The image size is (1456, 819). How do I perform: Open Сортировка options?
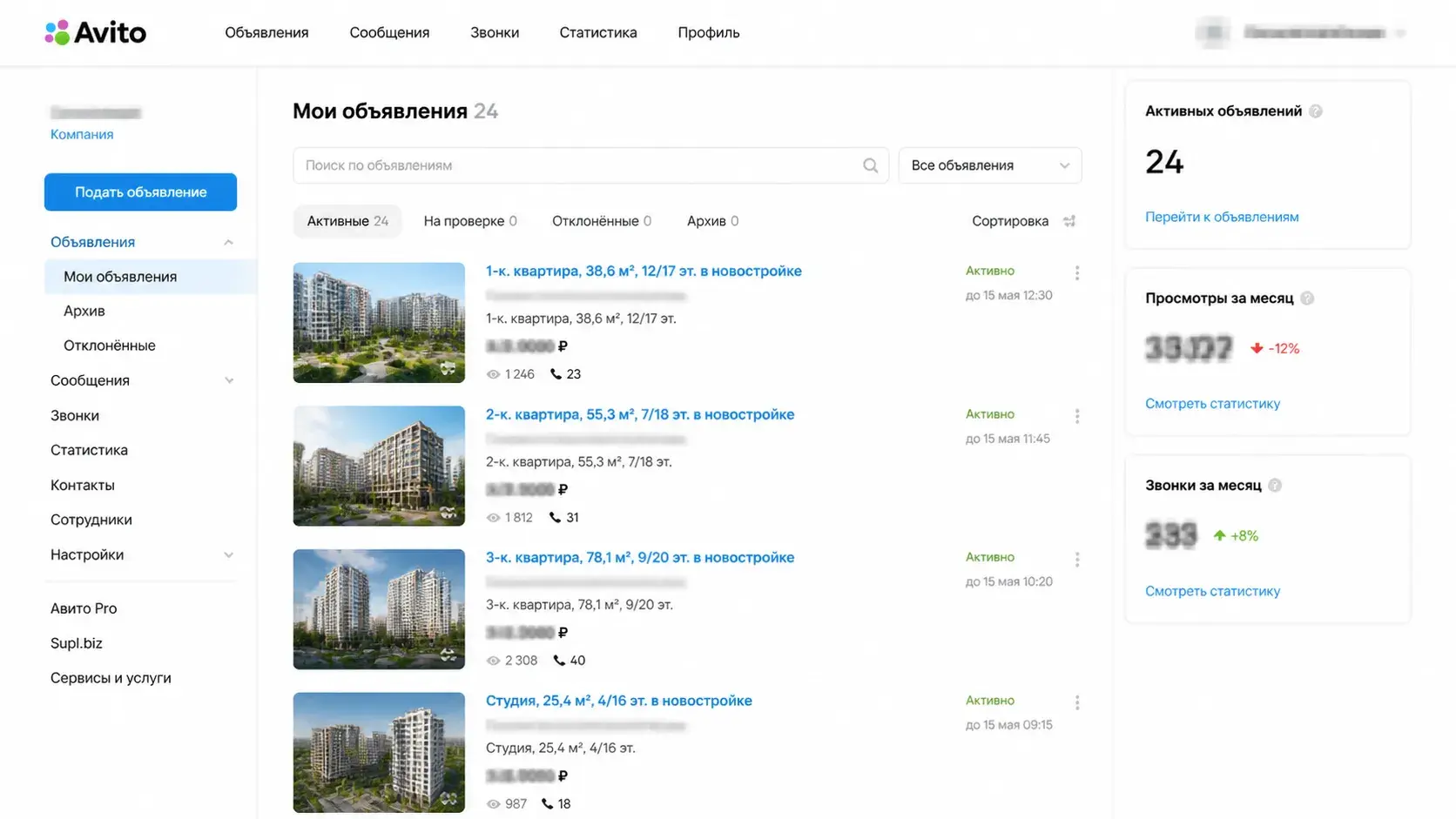pyautogui.click(x=1010, y=221)
